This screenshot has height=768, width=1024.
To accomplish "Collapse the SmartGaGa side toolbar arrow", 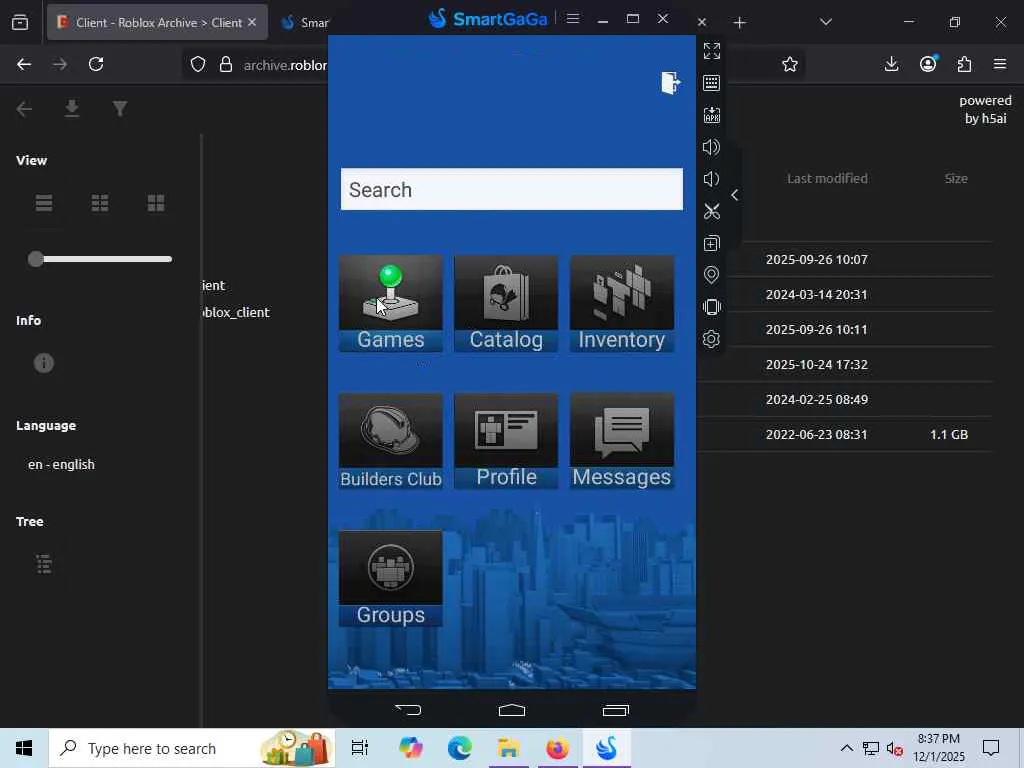I will [x=735, y=195].
